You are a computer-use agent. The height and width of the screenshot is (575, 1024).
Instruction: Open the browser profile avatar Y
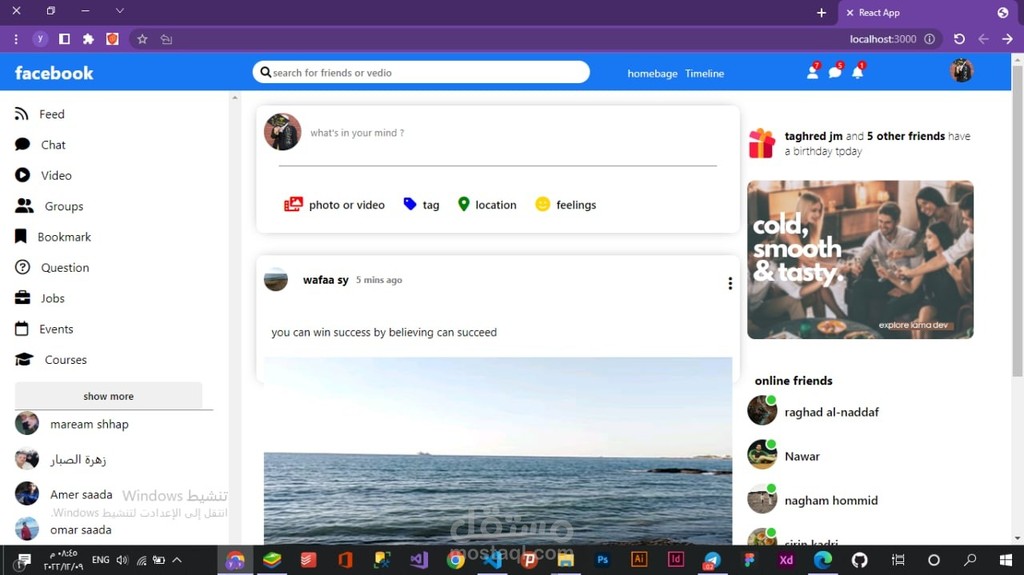click(x=40, y=39)
